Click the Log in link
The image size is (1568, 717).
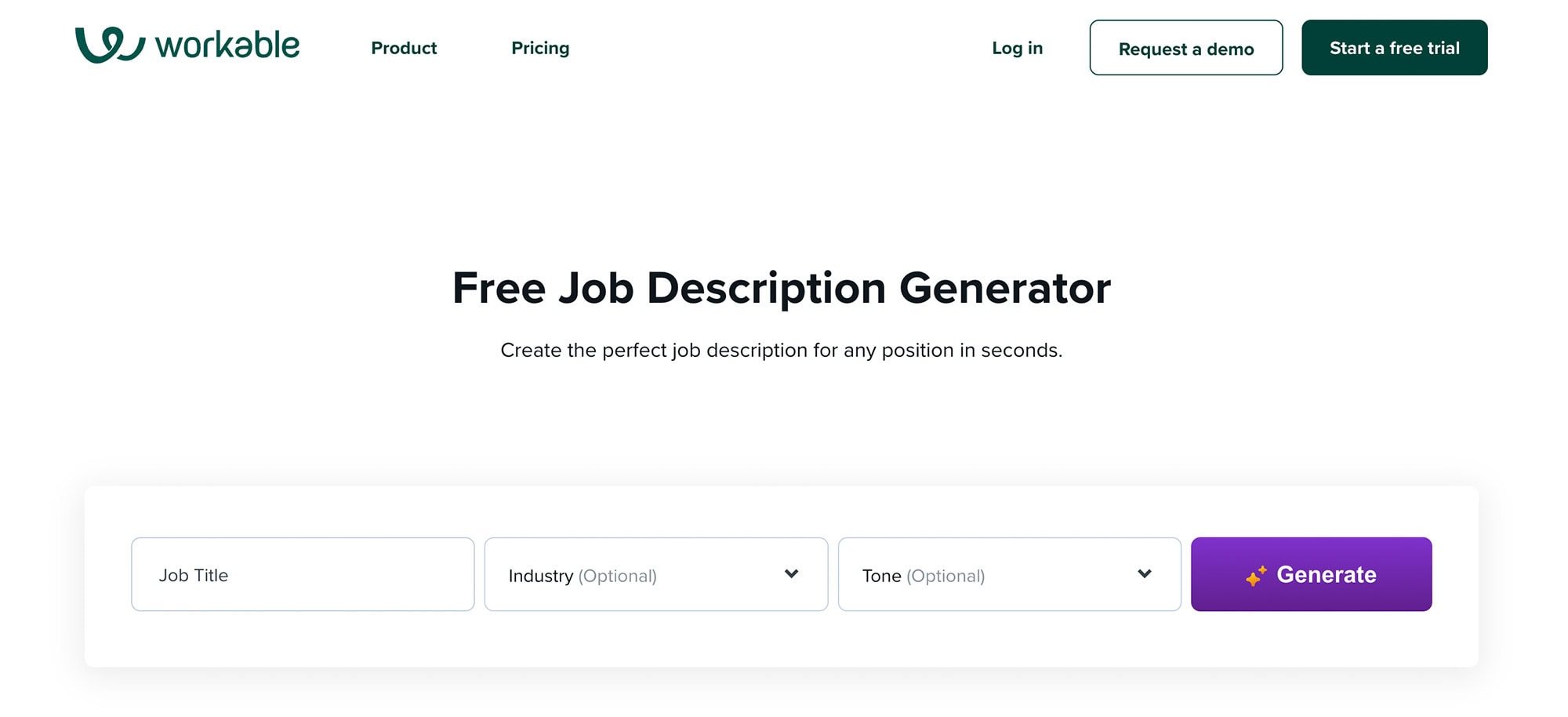coord(1016,48)
